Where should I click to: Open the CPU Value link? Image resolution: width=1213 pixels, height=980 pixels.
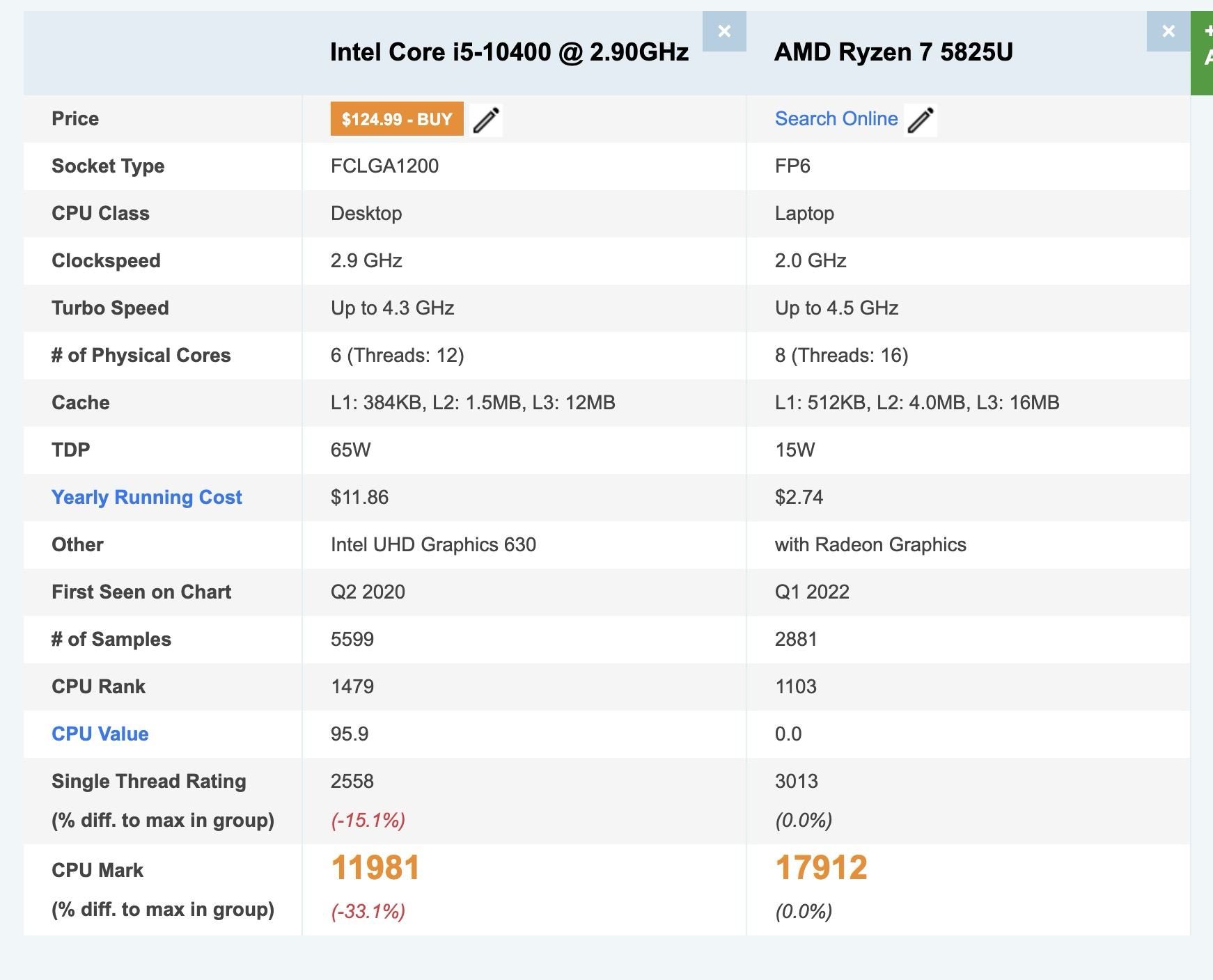100,734
